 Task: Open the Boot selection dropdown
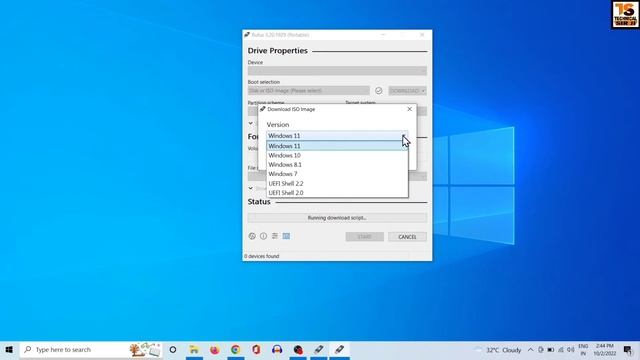pos(309,91)
